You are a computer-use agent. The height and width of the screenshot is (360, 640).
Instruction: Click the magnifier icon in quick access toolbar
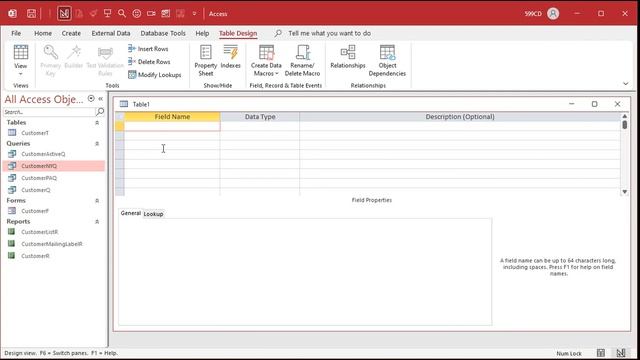point(122,13)
